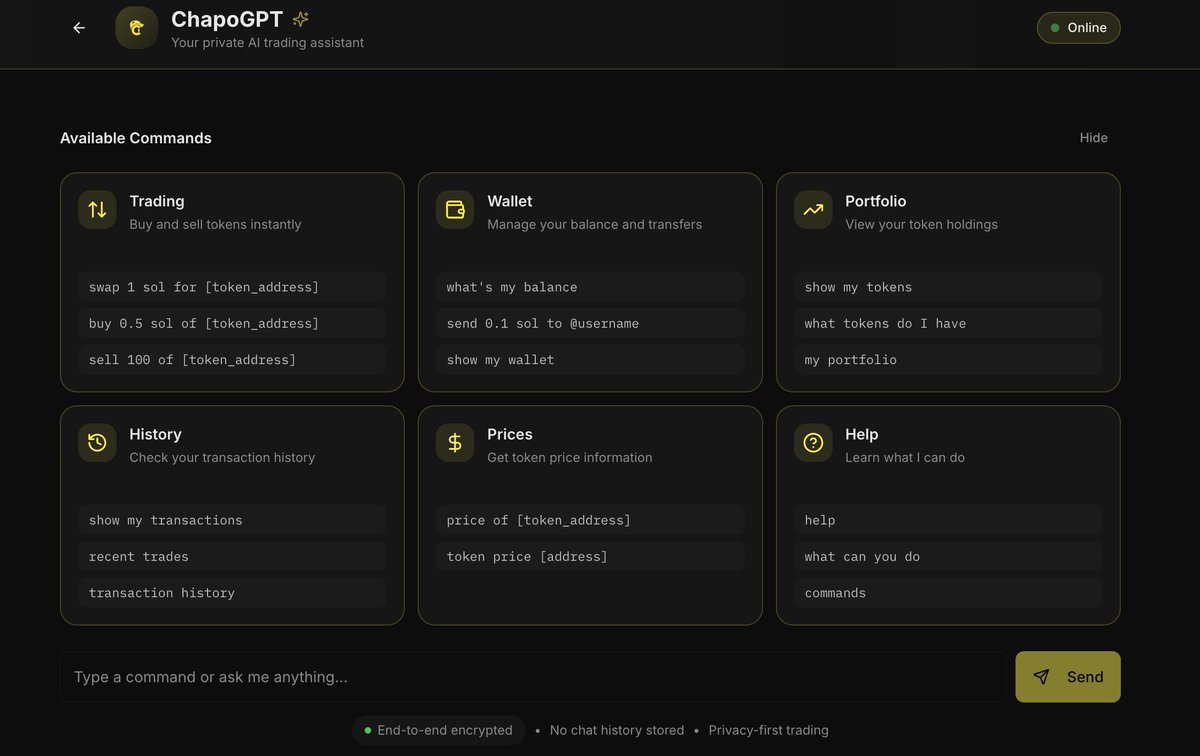Select "swap 1 sol for [token_address]" command

pyautogui.click(x=232, y=287)
